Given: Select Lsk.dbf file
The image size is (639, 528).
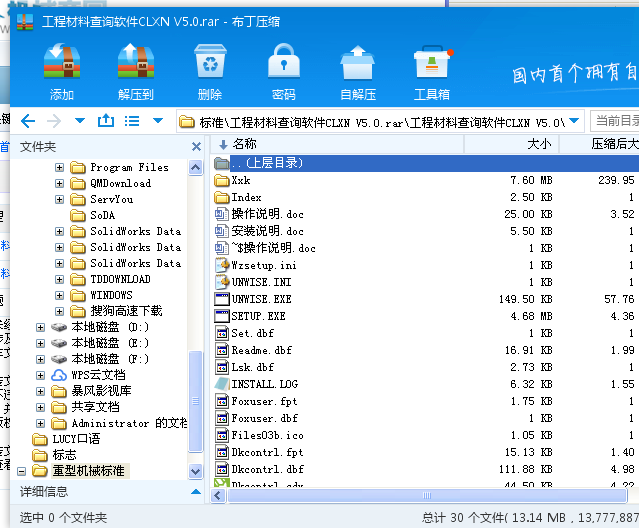Looking at the screenshot, I should pos(245,367).
